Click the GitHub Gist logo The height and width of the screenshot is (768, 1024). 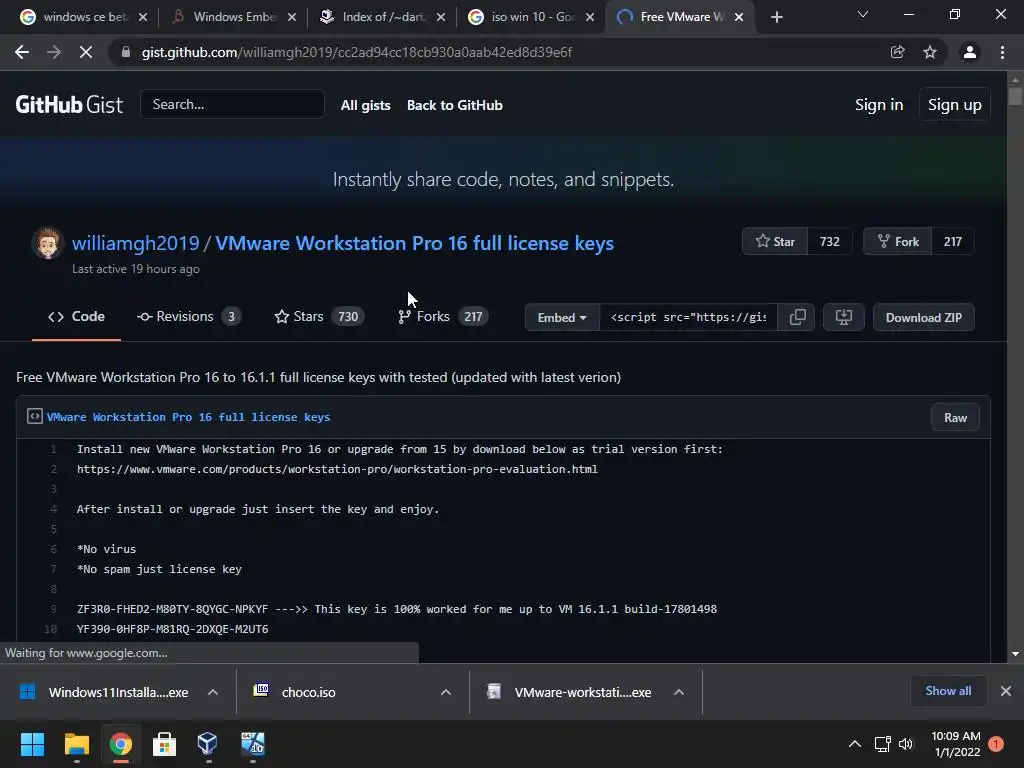pyautogui.click(x=69, y=104)
